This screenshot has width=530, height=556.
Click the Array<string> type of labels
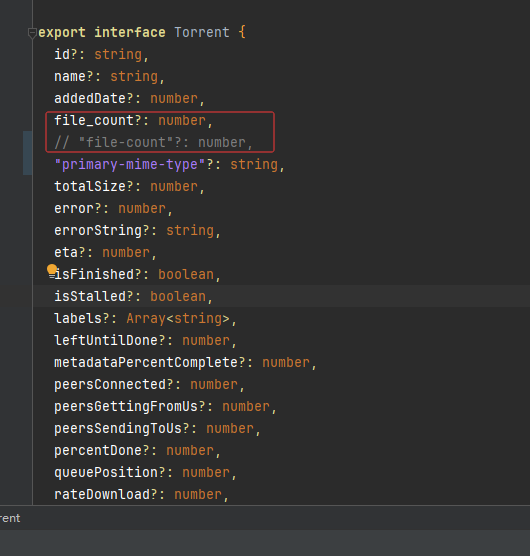point(178,318)
